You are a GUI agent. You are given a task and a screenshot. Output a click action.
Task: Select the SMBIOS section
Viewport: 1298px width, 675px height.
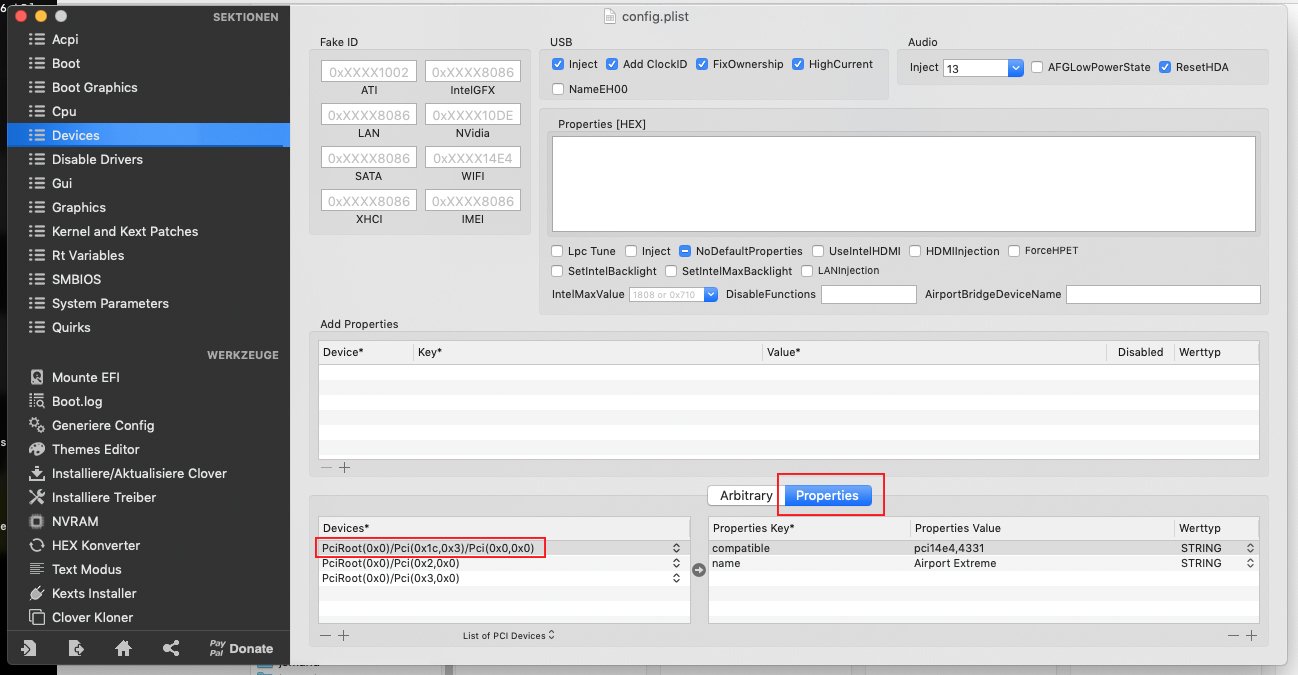(x=76, y=279)
